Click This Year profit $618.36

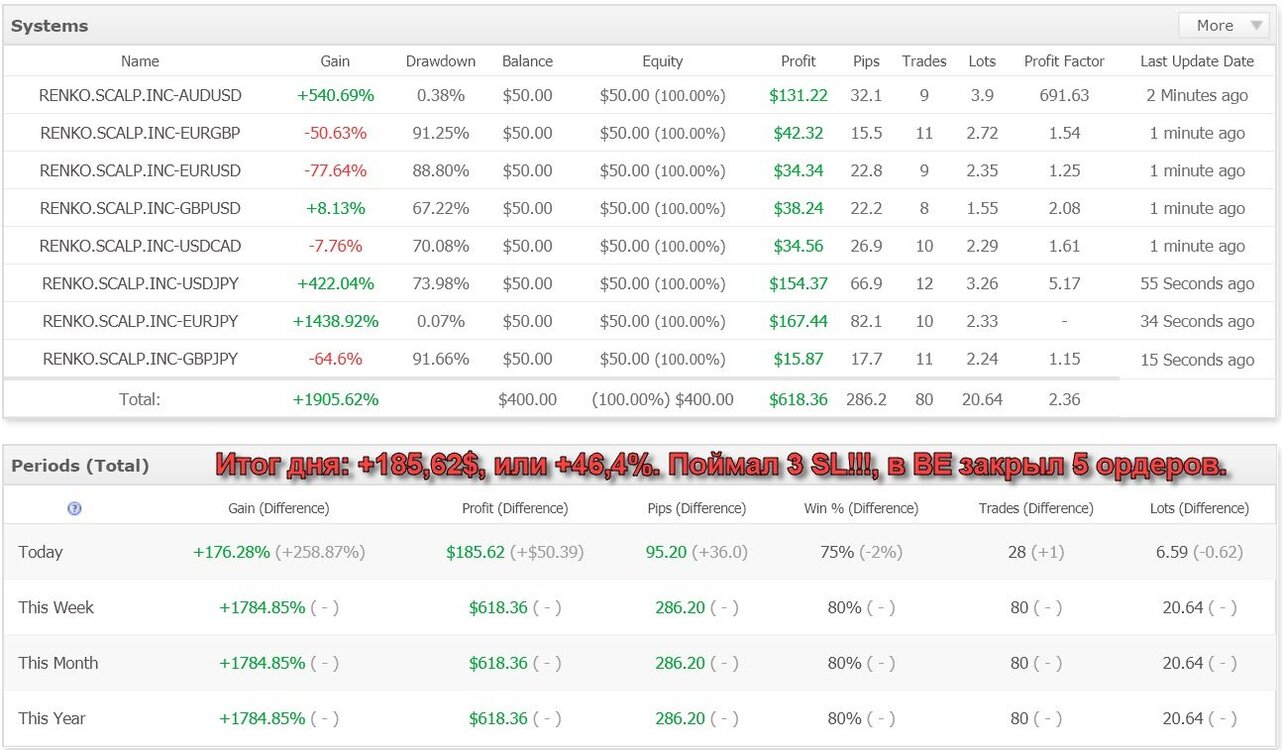pyautogui.click(x=498, y=718)
